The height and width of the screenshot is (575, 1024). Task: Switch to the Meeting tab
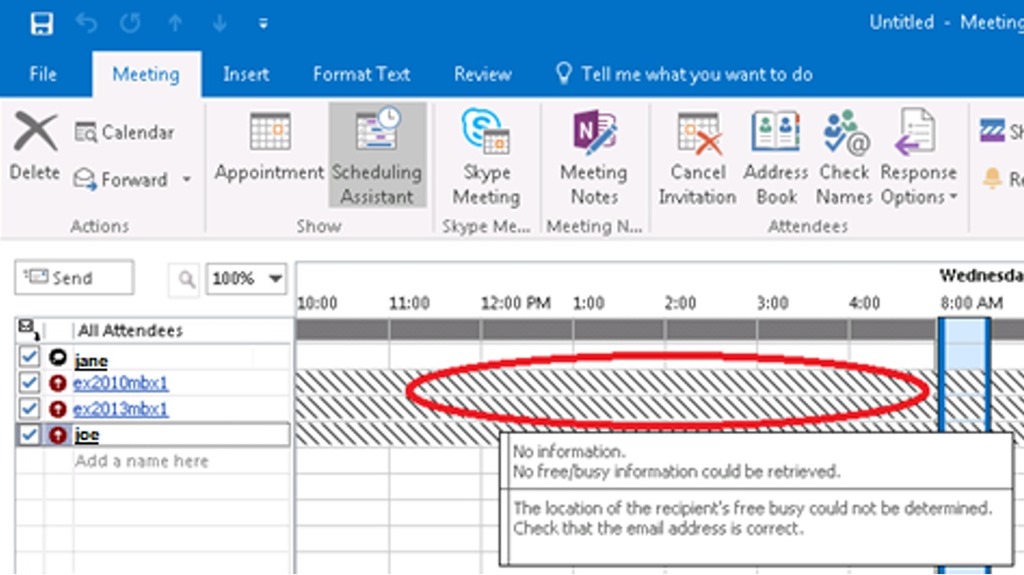pyautogui.click(x=146, y=74)
